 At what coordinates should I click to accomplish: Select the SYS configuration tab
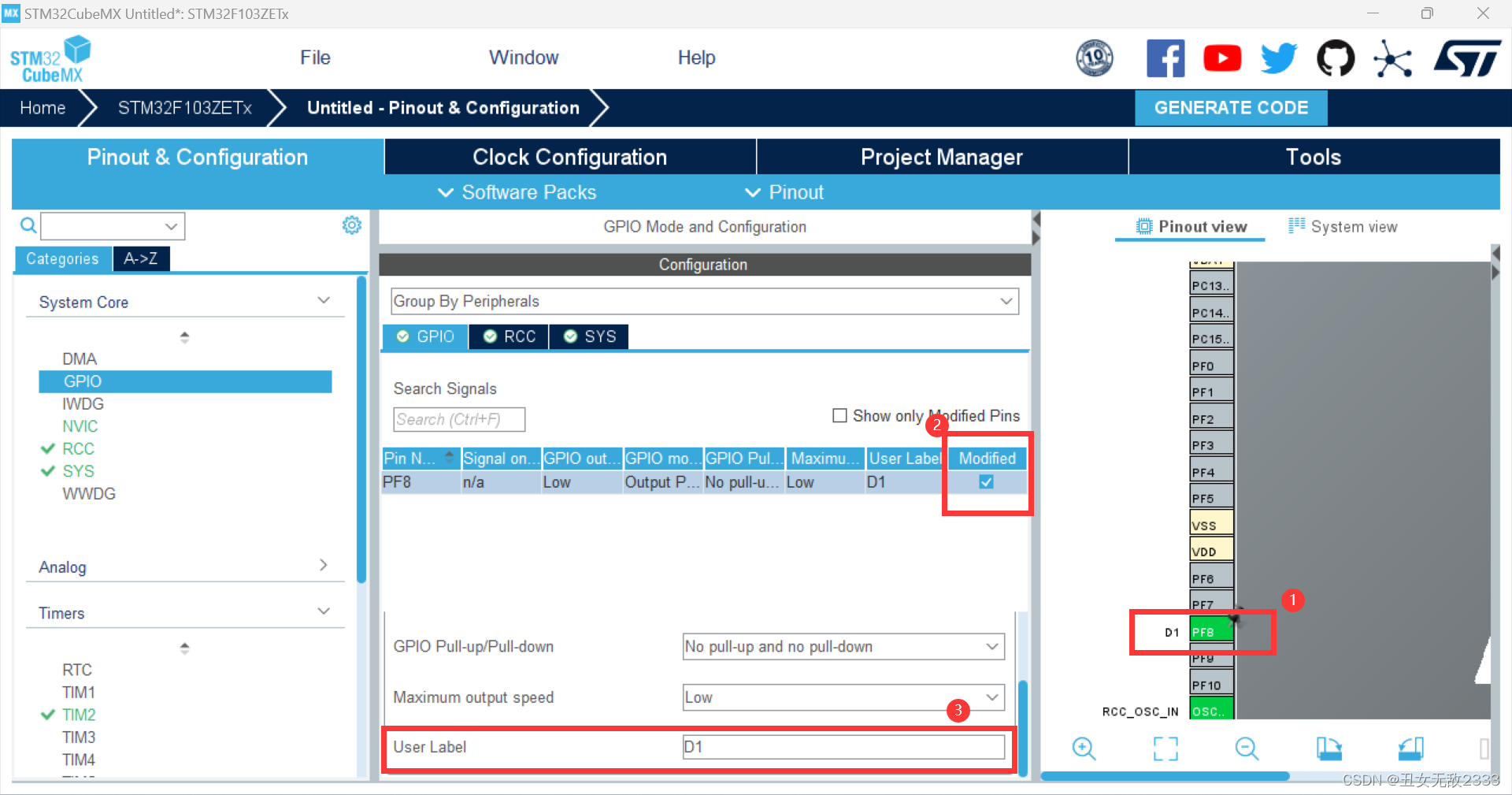(589, 336)
